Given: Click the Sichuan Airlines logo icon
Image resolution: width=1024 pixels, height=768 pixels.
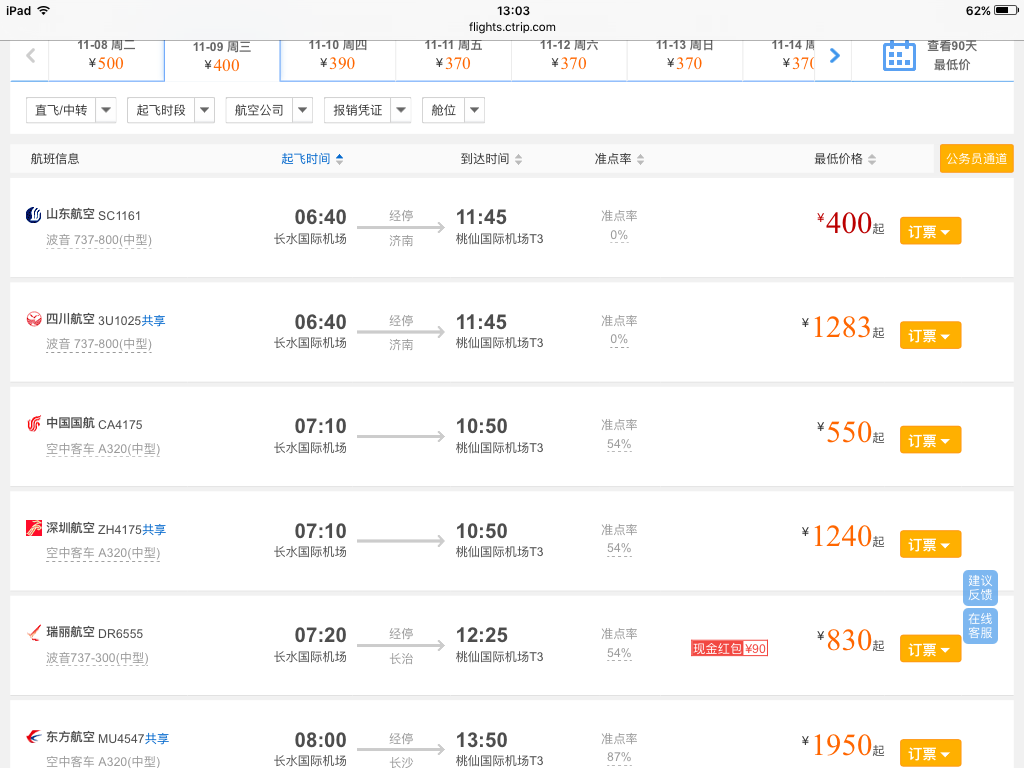Looking at the screenshot, I should click(33, 319).
